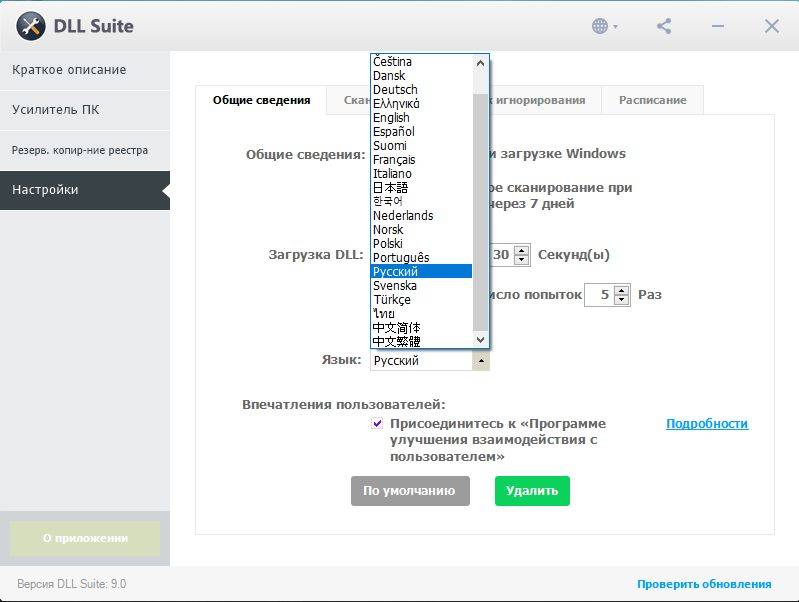The width and height of the screenshot is (799, 602).
Task: Click the О приложении button
Action: (85, 538)
